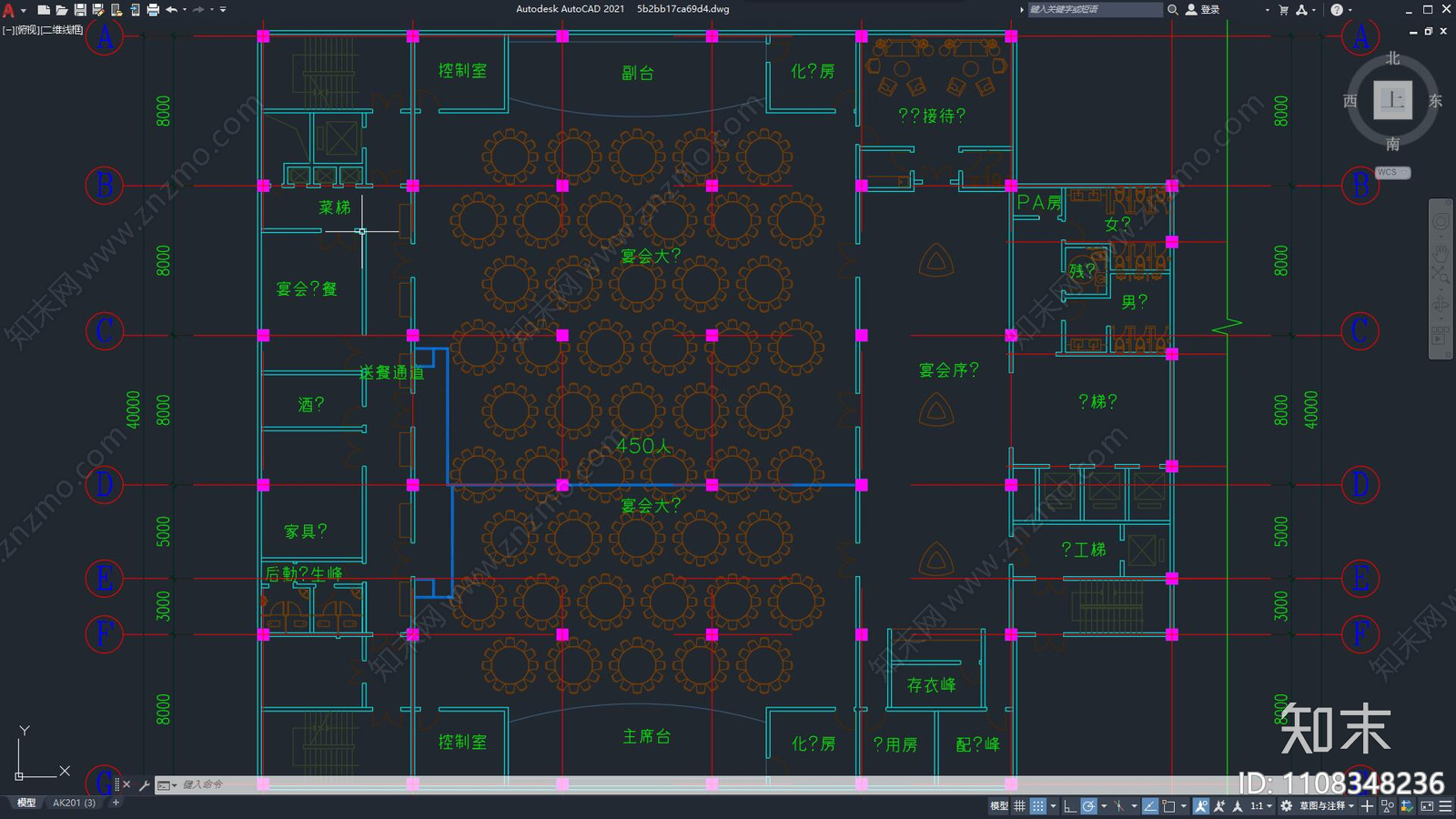This screenshot has width=1456, height=819.
Task: Plot the drawing with printer icon
Action: [x=153, y=10]
